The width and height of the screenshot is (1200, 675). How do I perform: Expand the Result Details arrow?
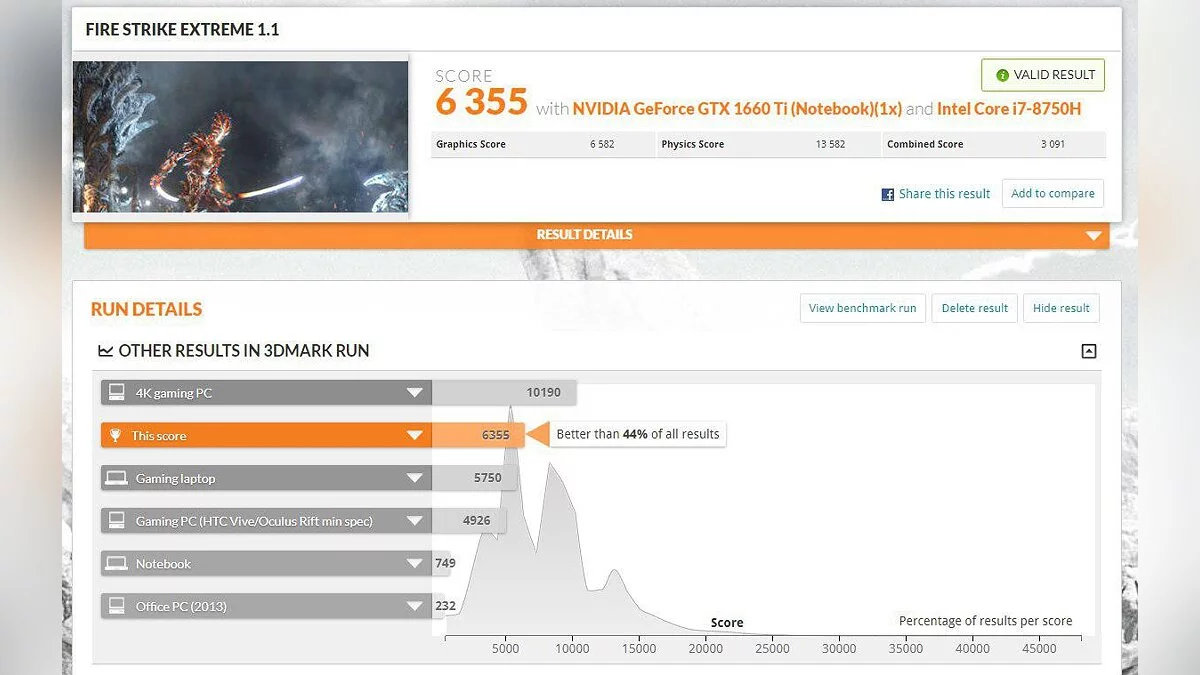(1093, 236)
